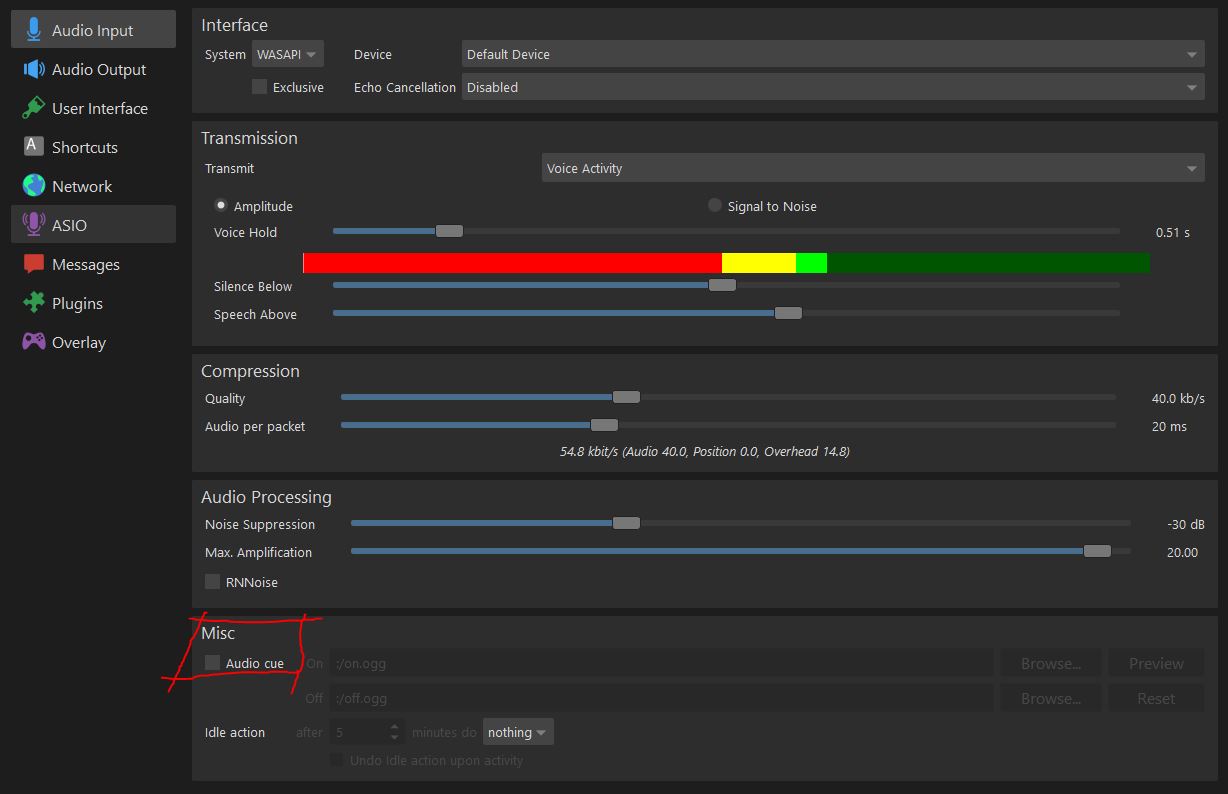Click the Silence Below slider handle
Viewport: 1228px width, 794px height.
point(722,285)
